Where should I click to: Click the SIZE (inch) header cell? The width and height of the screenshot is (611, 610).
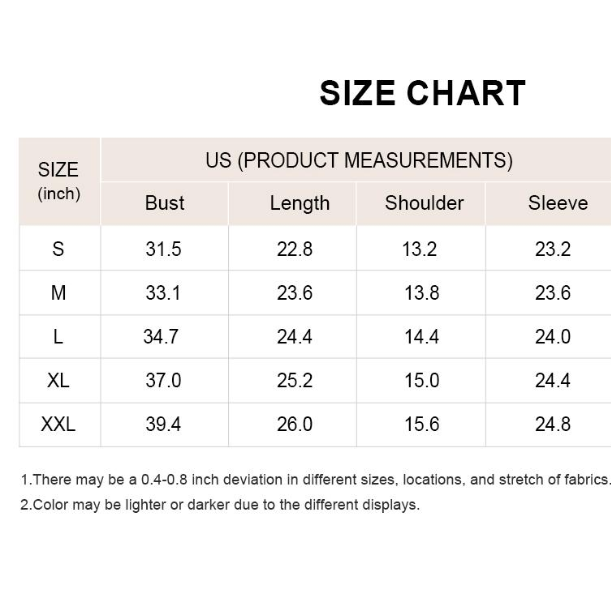tap(58, 181)
